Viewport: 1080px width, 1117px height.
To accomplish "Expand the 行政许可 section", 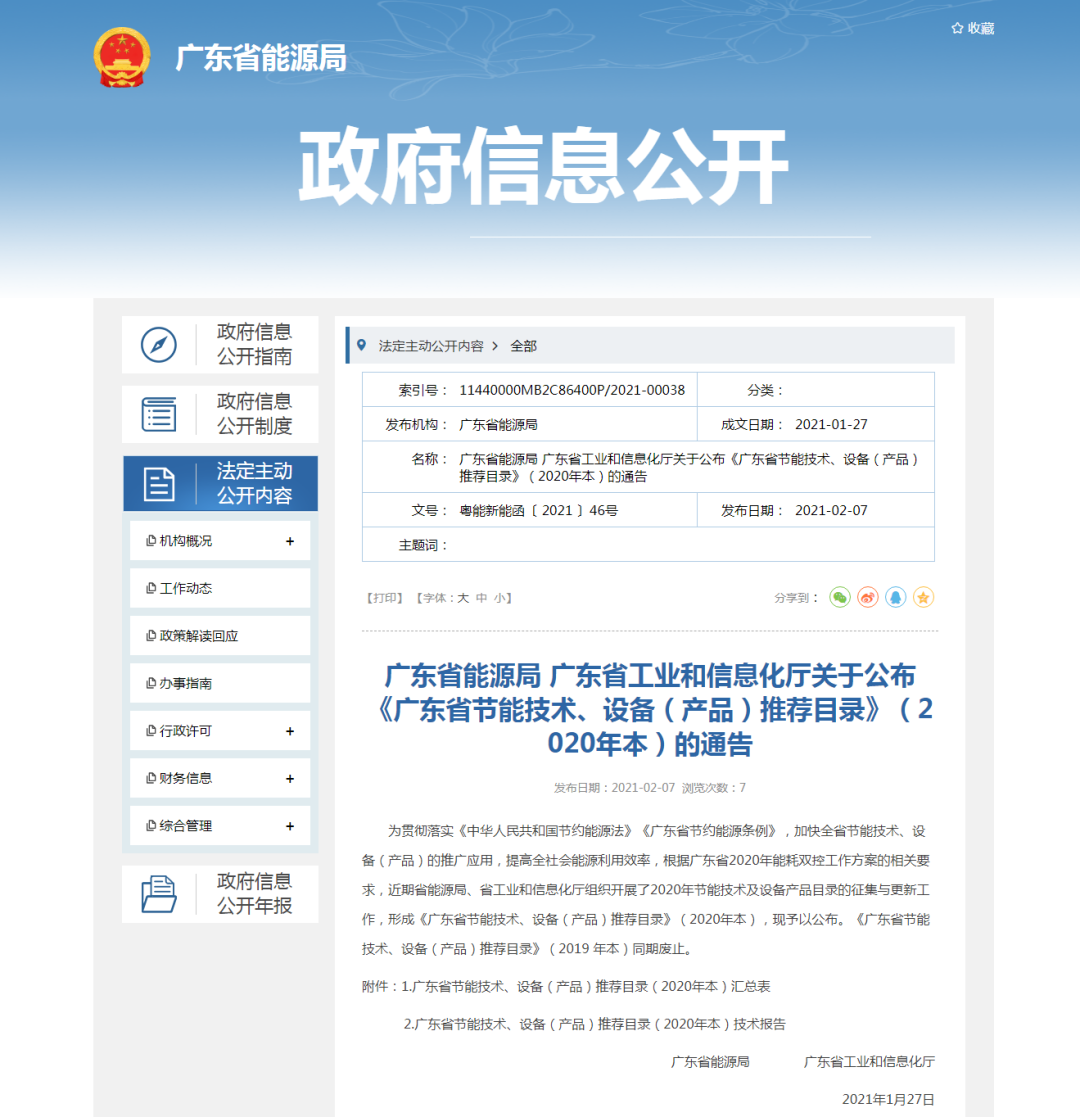I will tap(290, 731).
